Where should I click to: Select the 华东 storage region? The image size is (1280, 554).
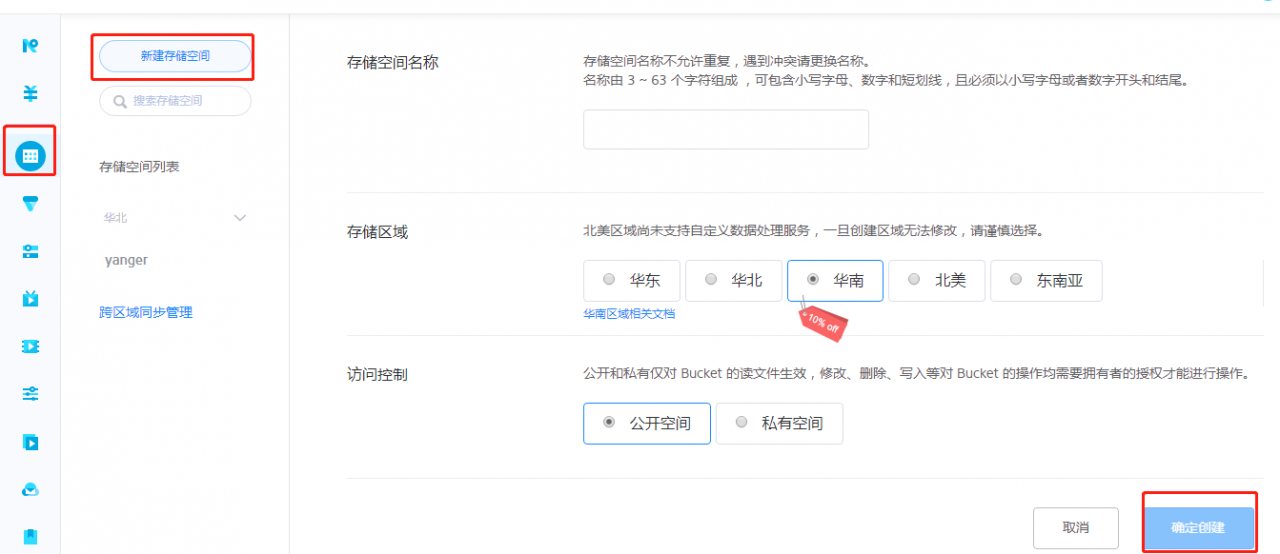(x=632, y=281)
